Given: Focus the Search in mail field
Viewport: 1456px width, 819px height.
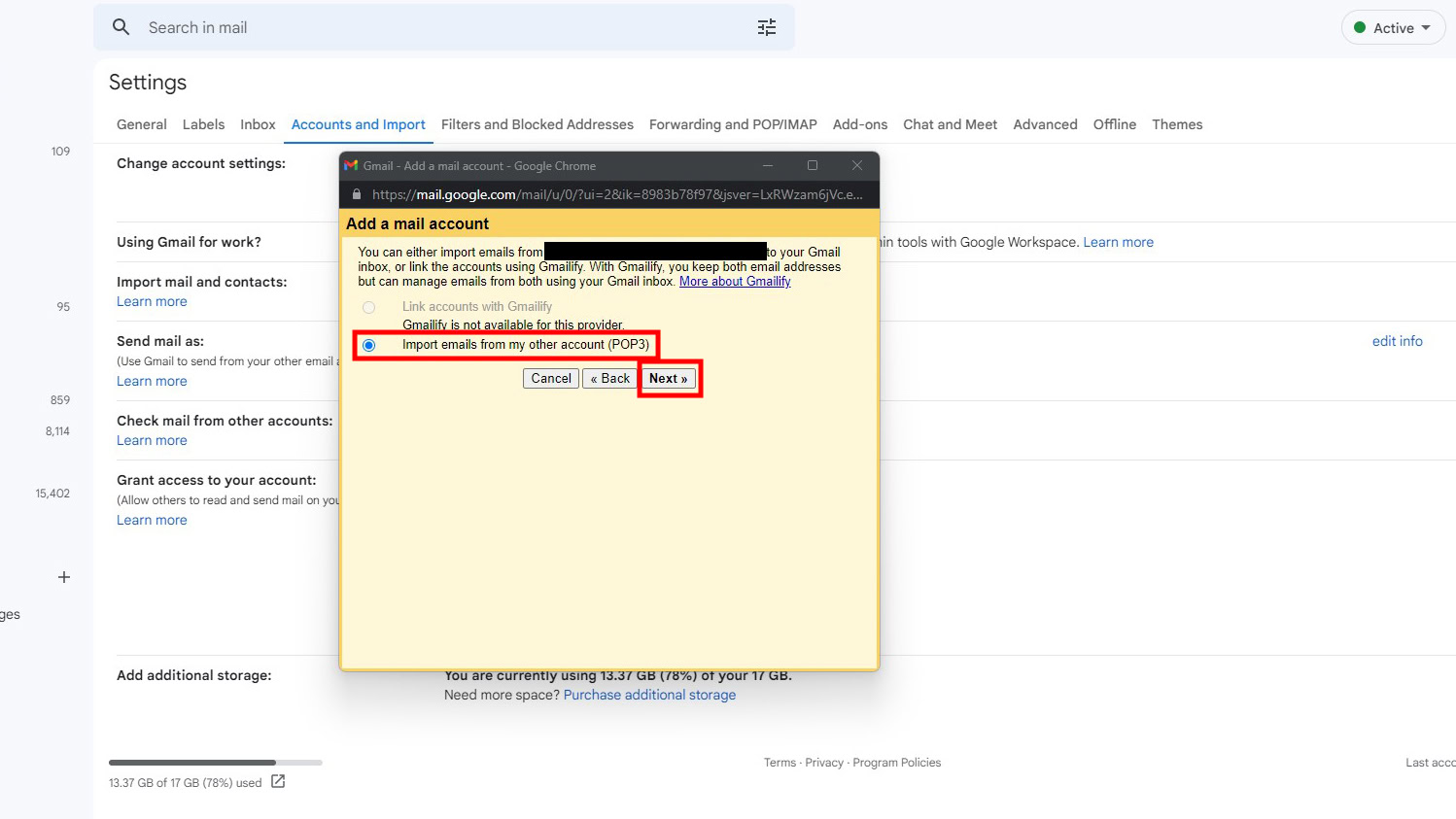Looking at the screenshot, I should click(x=437, y=27).
